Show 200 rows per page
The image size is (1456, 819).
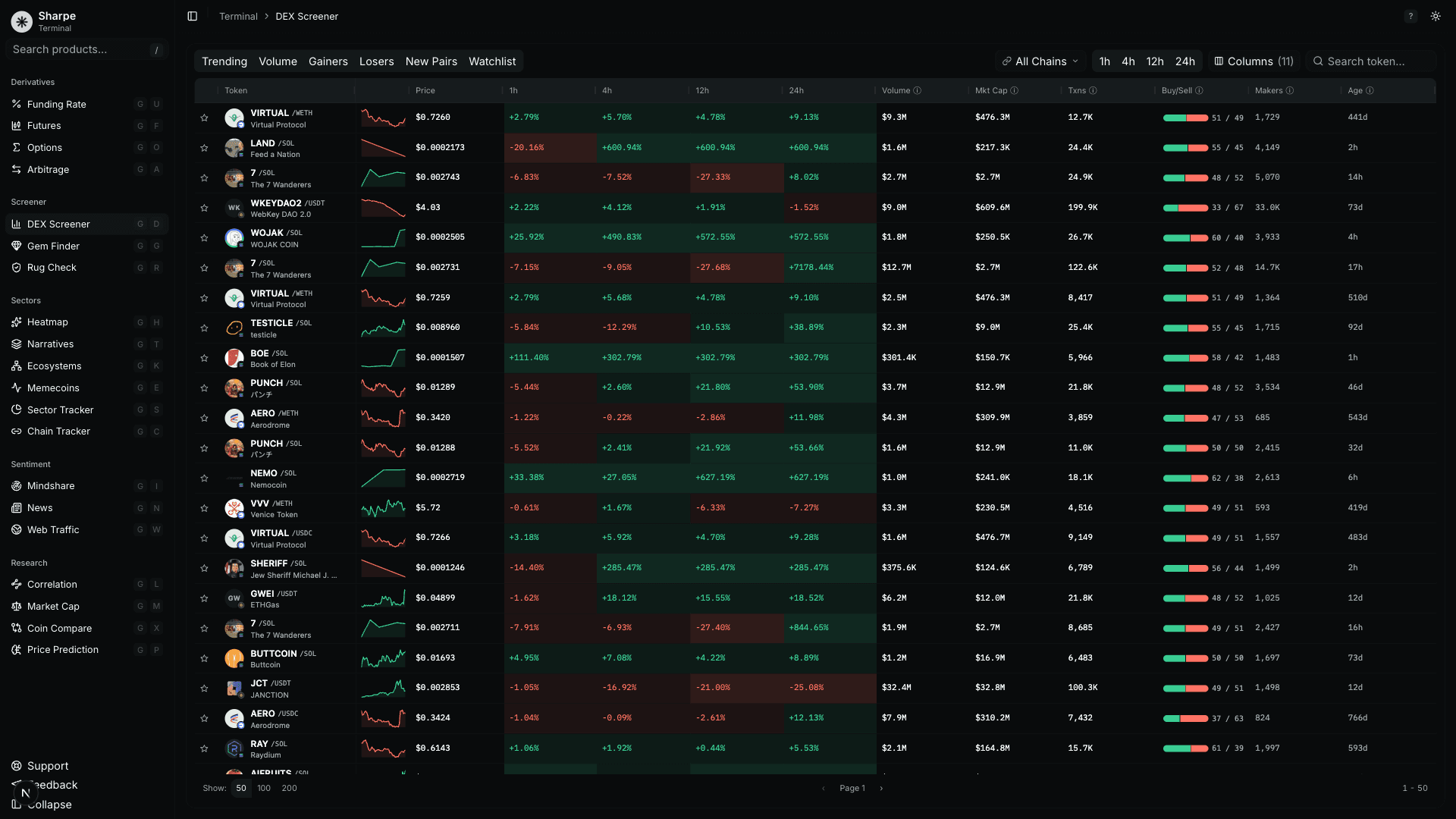[289, 788]
